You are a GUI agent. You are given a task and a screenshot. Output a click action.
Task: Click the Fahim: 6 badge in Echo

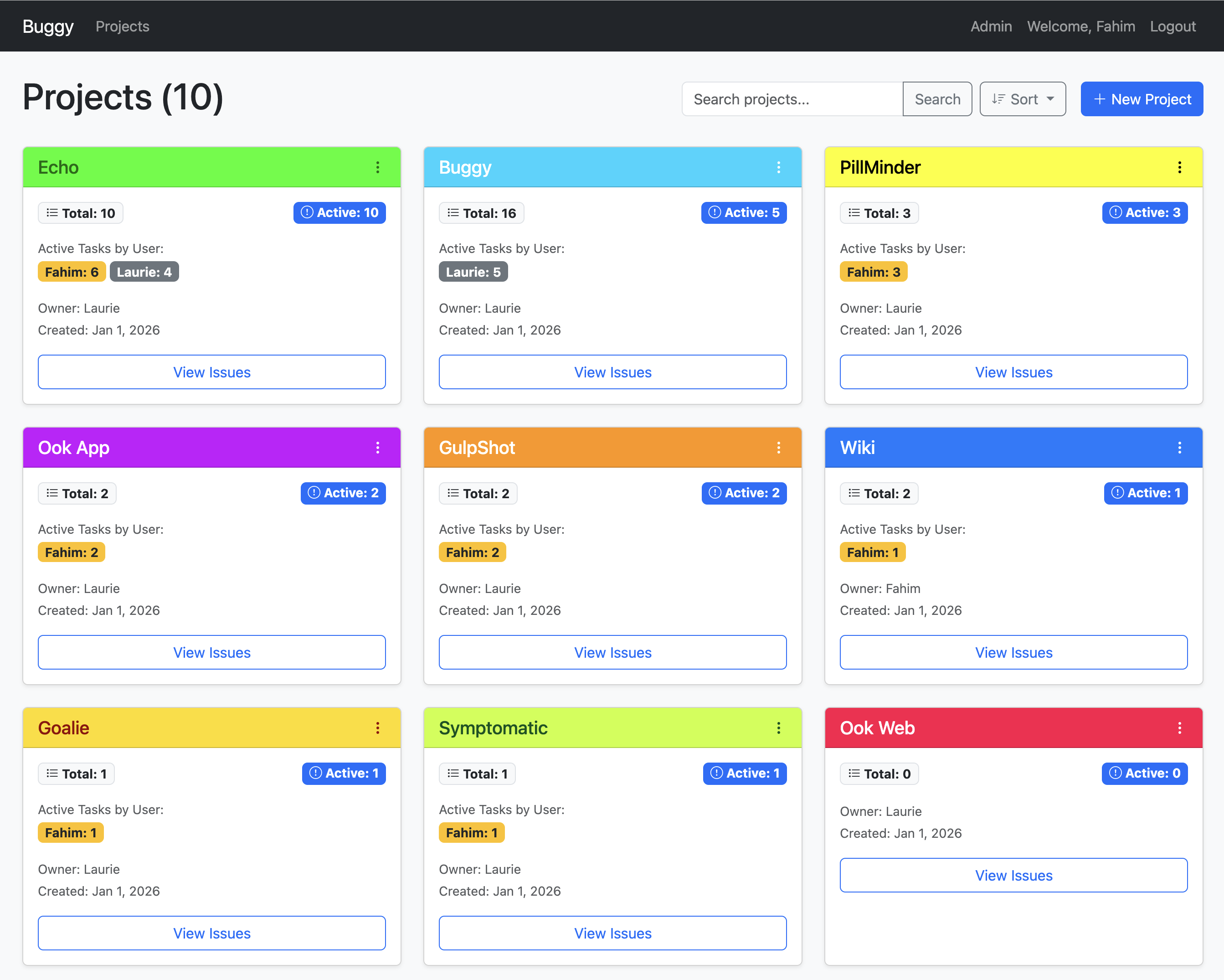point(72,272)
